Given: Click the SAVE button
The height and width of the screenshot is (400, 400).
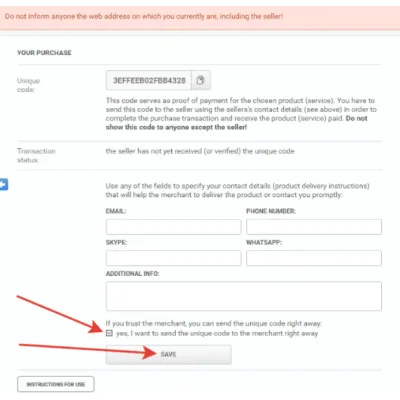Looking at the screenshot, I should coord(168,354).
